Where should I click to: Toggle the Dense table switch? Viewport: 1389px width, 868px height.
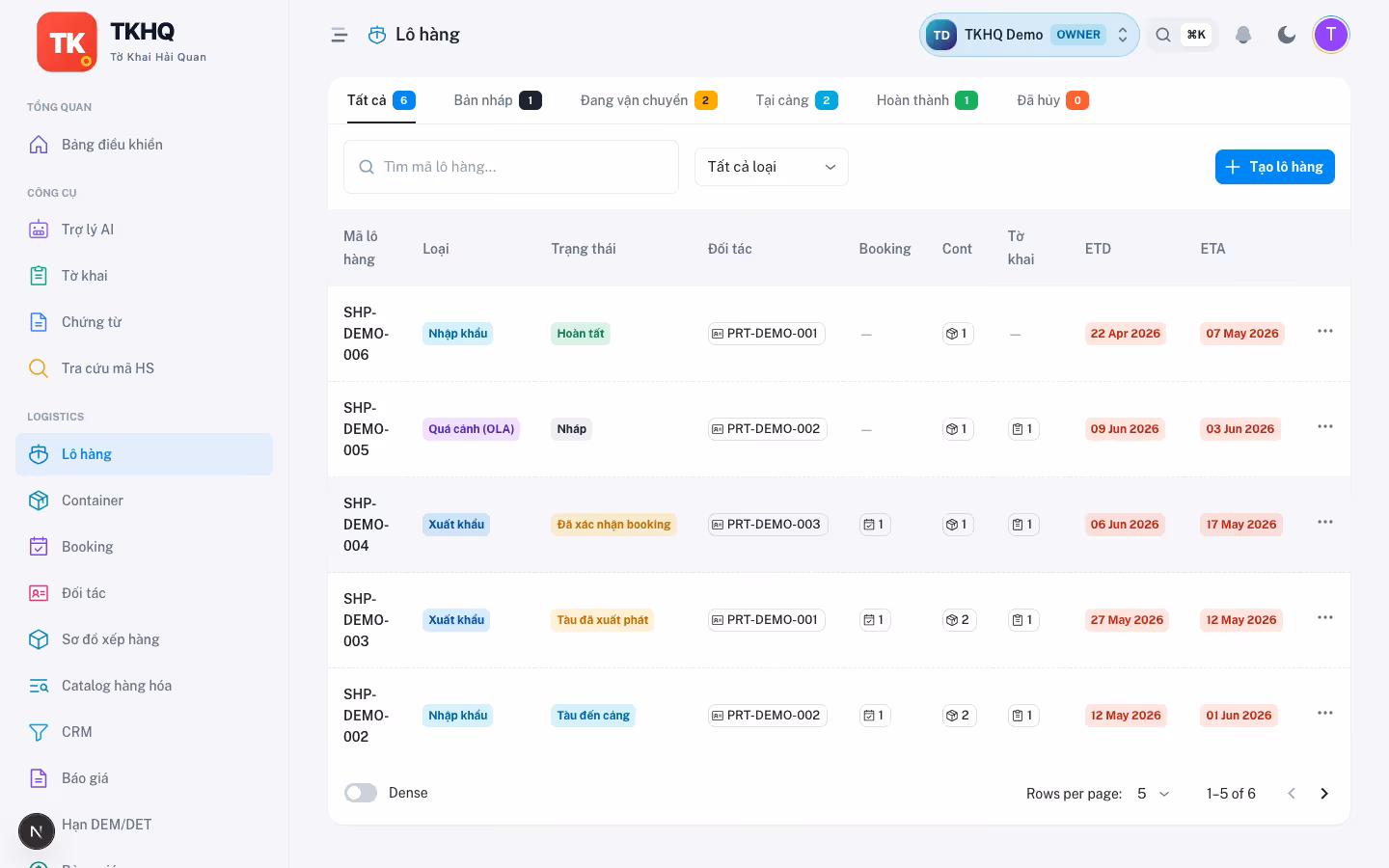(x=361, y=793)
